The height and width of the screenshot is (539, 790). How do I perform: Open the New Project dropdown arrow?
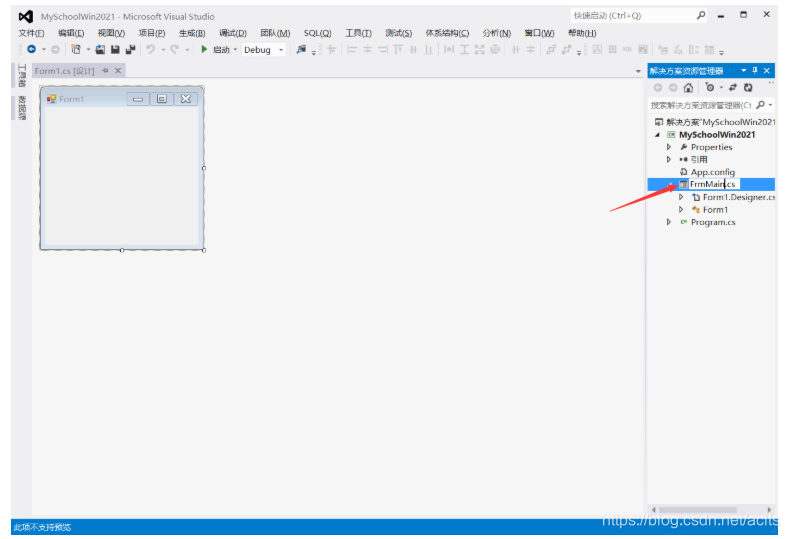88,50
